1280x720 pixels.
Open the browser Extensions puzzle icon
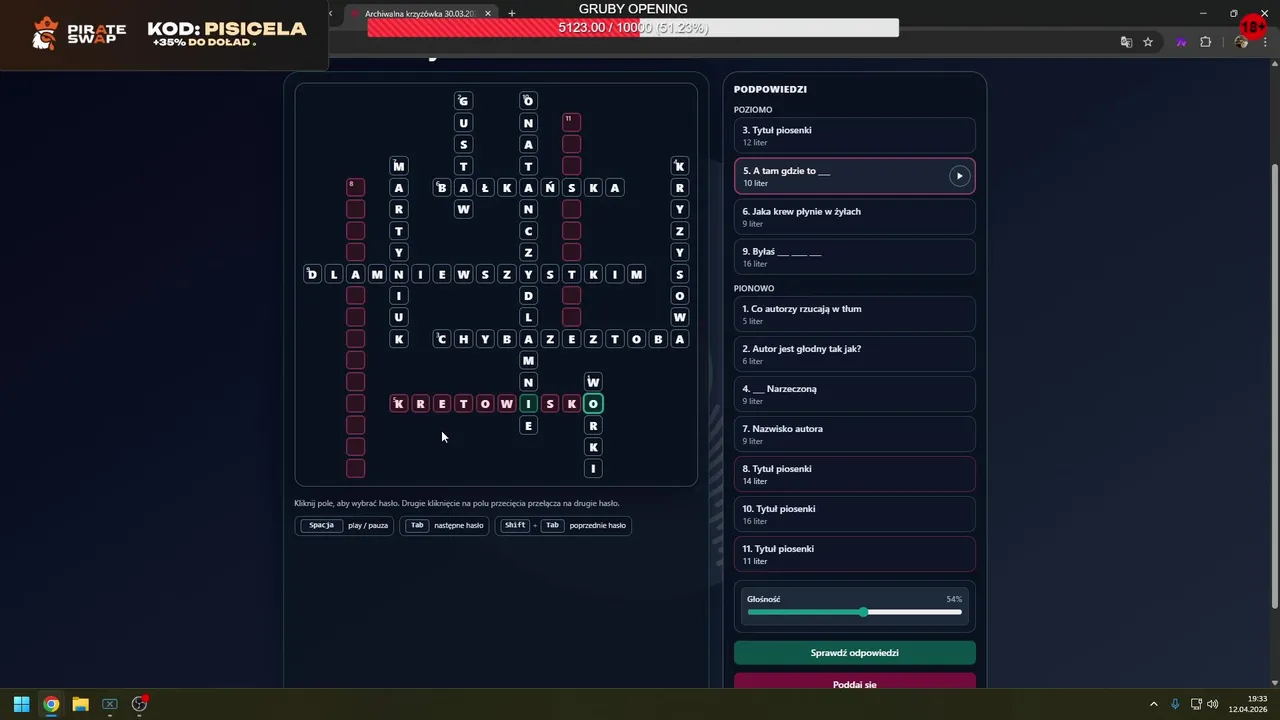pyautogui.click(x=1205, y=42)
